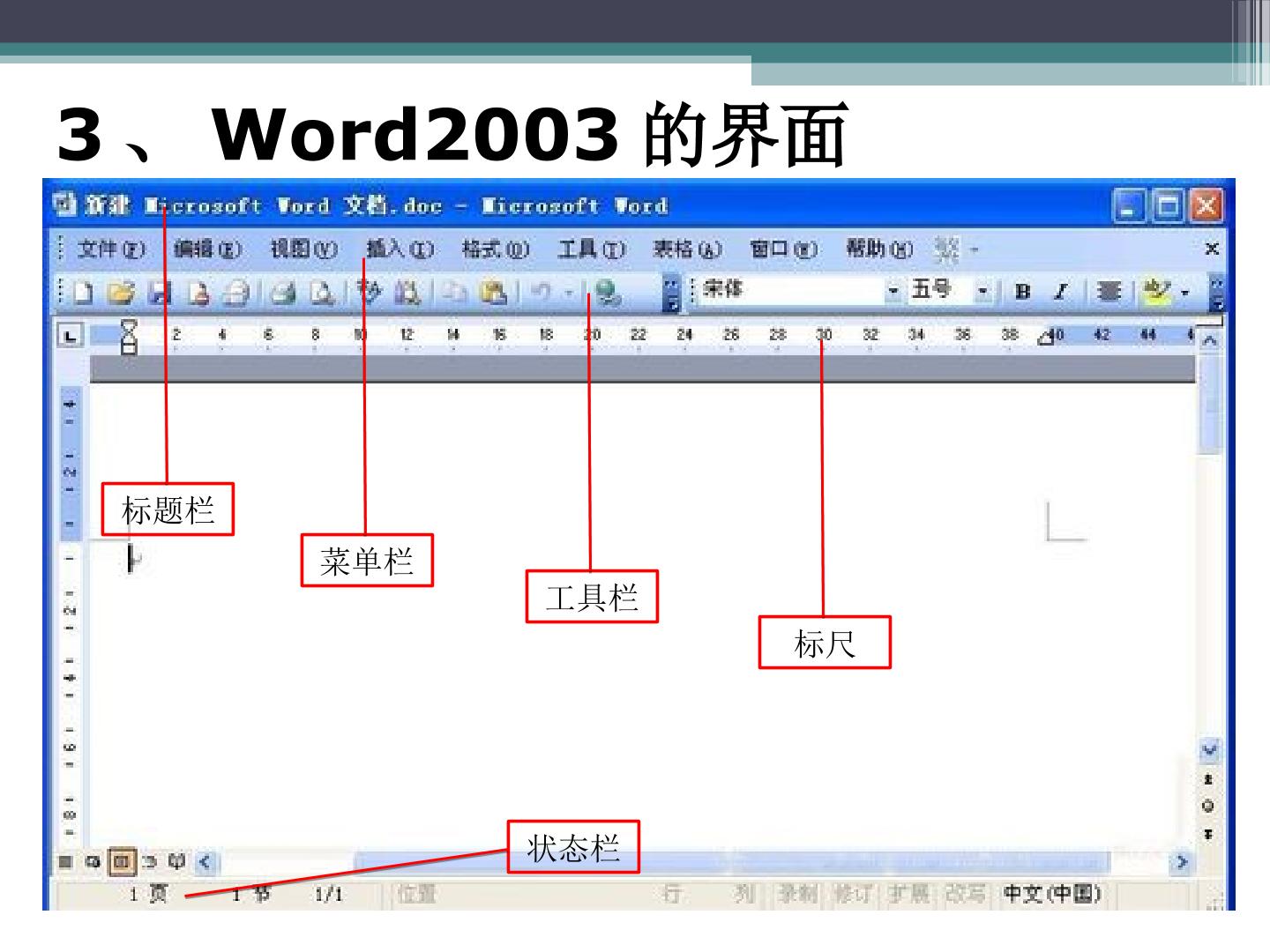Print the document using the printer icon
This screenshot has width=1270, height=952.
(283, 292)
